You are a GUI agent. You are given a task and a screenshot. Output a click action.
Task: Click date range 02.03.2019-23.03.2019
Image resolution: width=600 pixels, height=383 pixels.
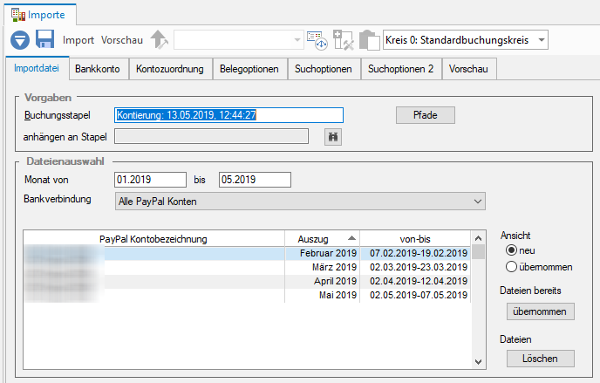(418, 267)
